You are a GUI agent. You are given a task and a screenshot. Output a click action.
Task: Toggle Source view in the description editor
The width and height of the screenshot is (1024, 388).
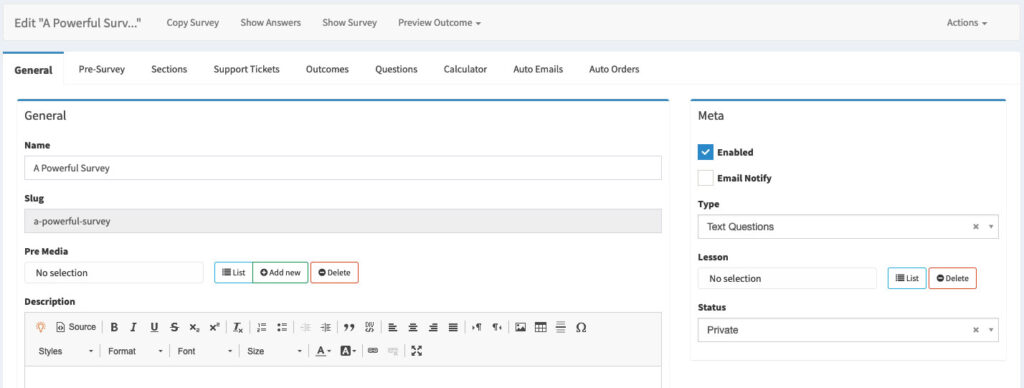click(x=76, y=327)
